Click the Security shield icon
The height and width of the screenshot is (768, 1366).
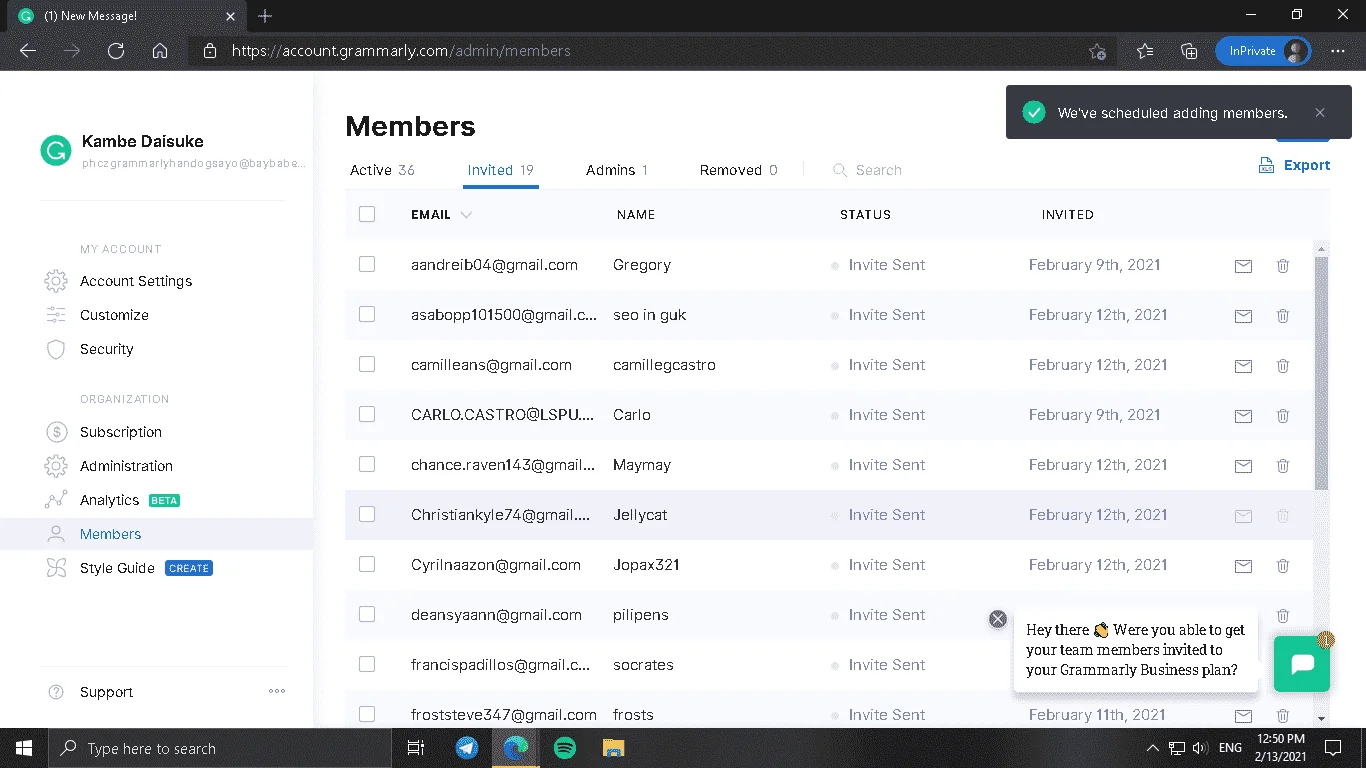[x=57, y=349]
